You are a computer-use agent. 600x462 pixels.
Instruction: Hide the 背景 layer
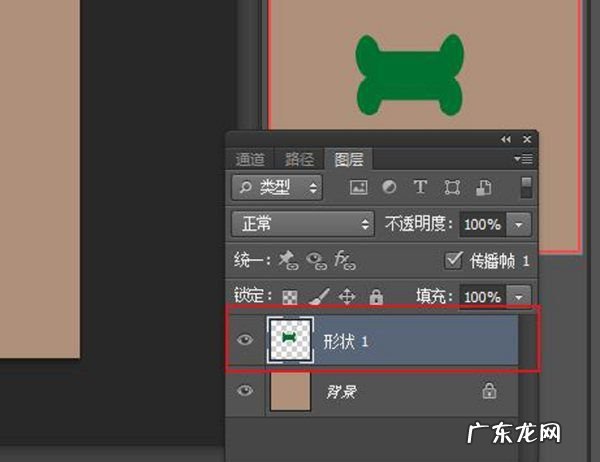click(x=246, y=391)
